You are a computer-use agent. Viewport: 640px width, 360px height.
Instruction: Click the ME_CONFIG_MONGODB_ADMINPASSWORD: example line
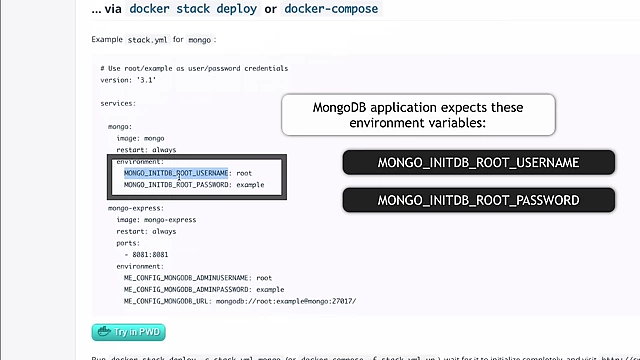click(x=204, y=289)
